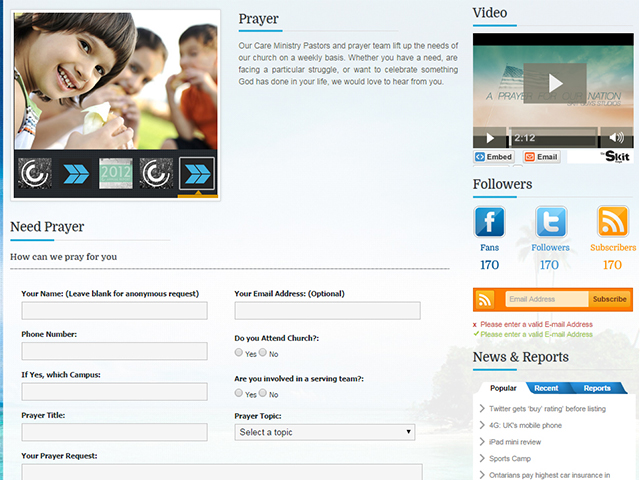Open 'Ontarians pay highest car insurance' article
Image resolution: width=640 pixels, height=480 pixels.
(549, 475)
